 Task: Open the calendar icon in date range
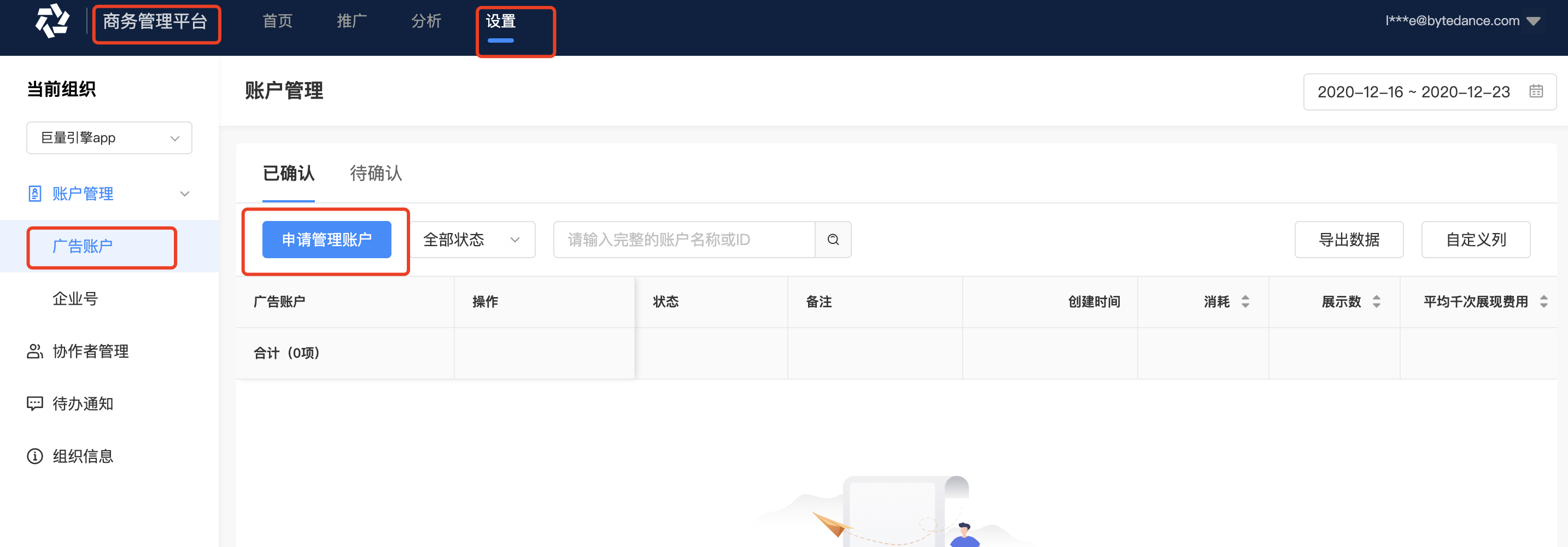pos(1536,91)
